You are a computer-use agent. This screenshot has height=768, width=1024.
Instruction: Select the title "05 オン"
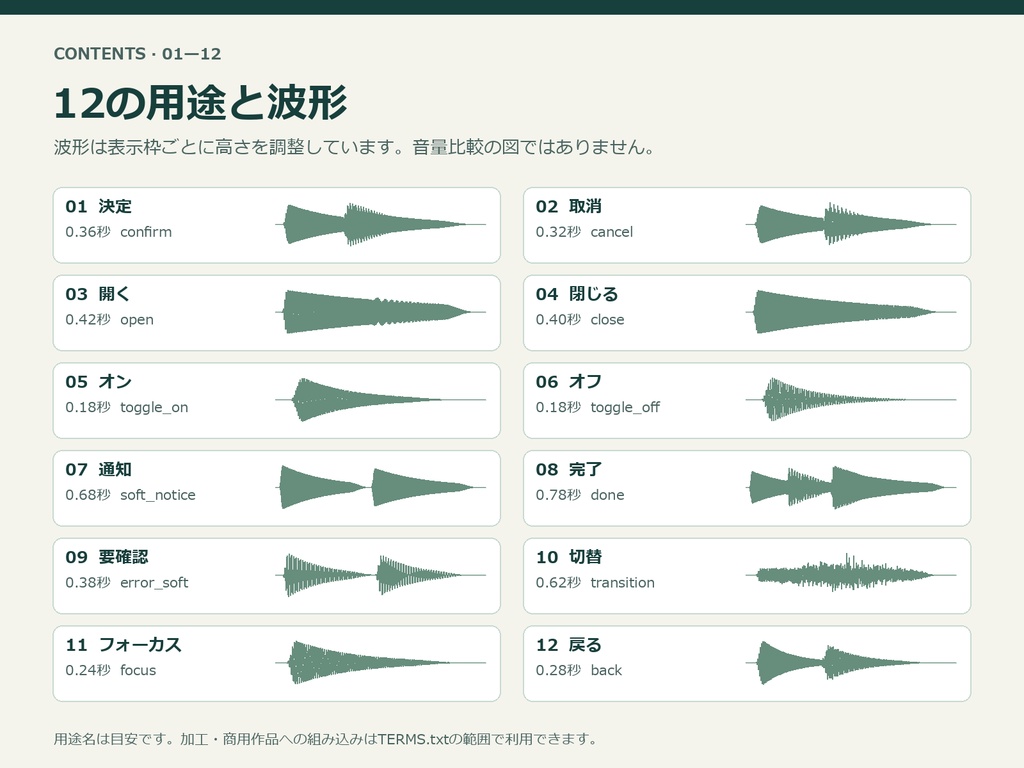pyautogui.click(x=99, y=381)
